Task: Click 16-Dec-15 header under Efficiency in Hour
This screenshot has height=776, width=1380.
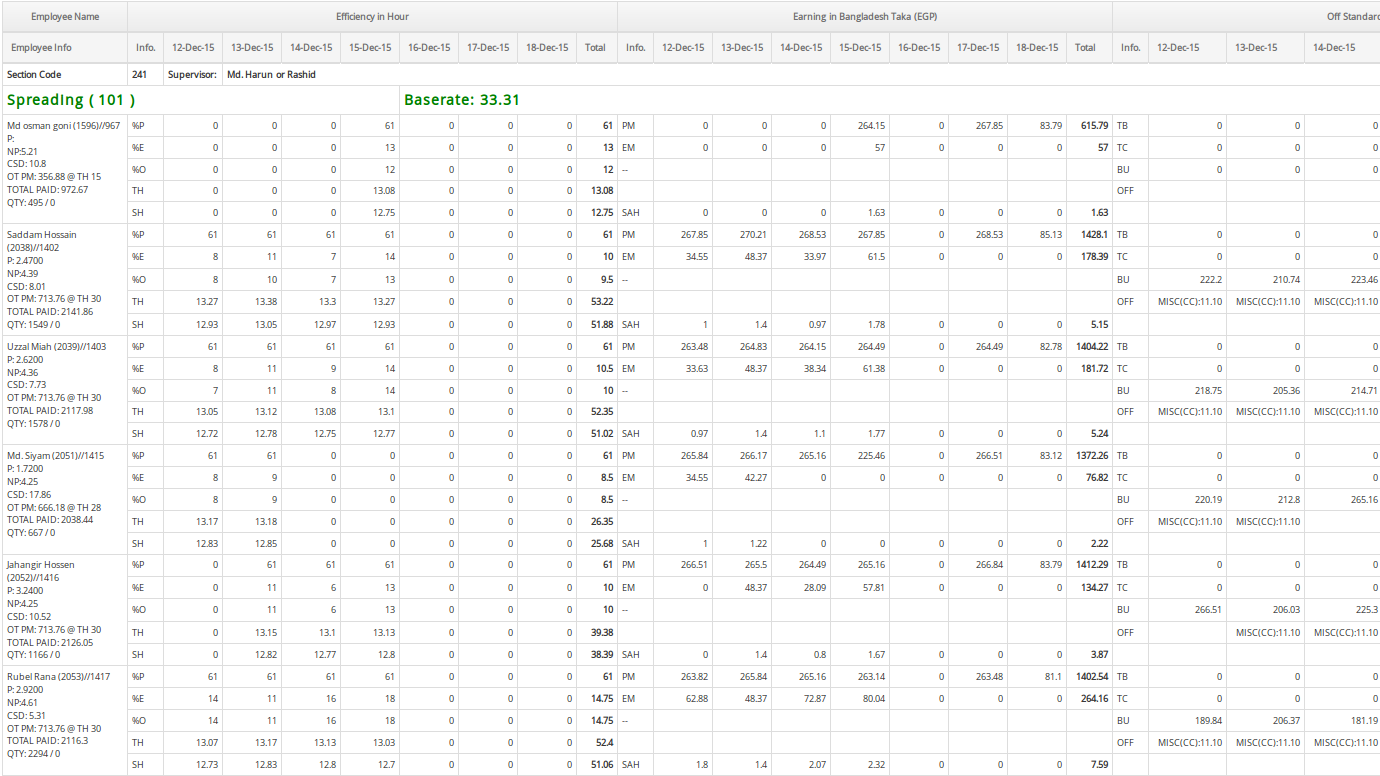Action: click(429, 47)
